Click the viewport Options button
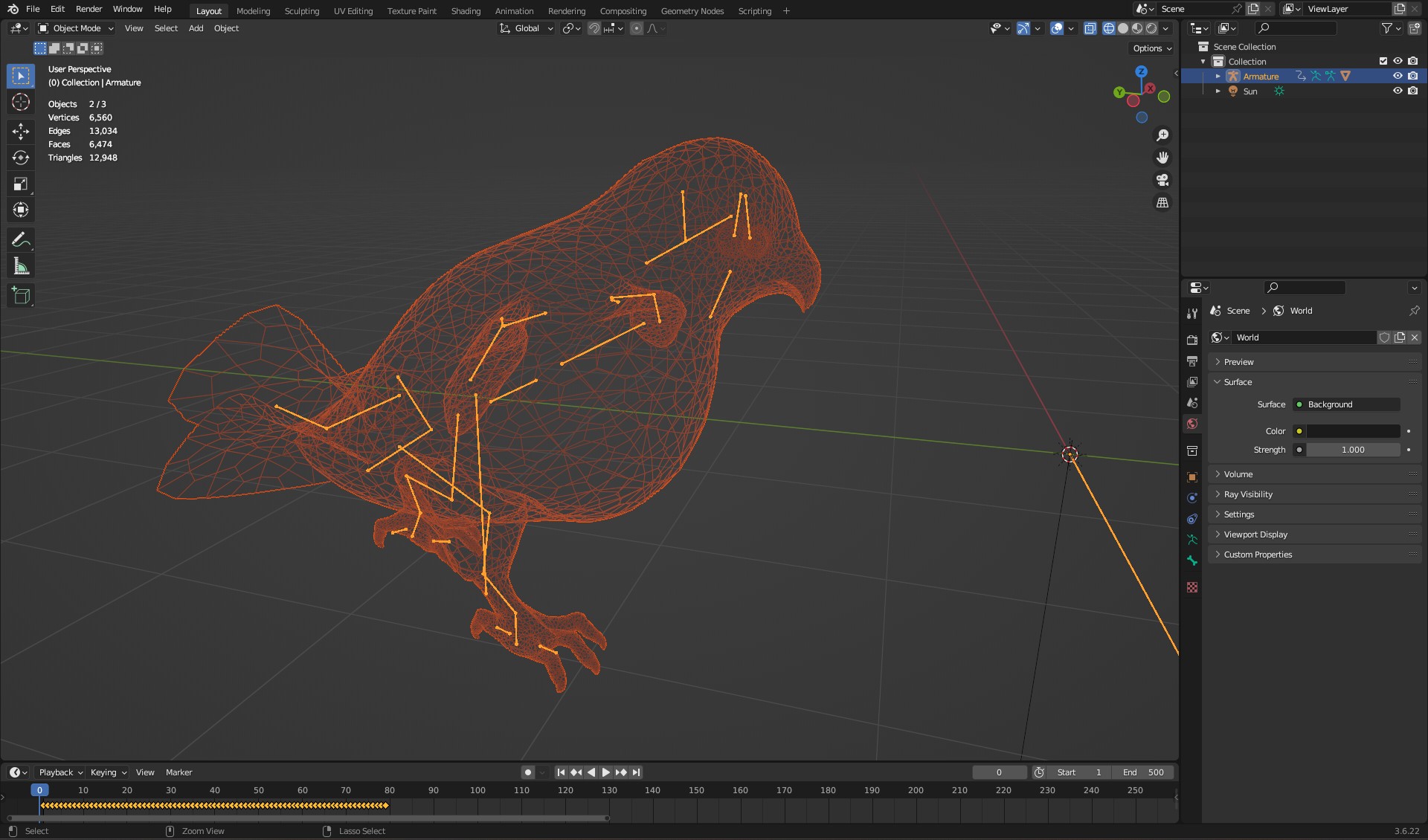 coord(1151,48)
